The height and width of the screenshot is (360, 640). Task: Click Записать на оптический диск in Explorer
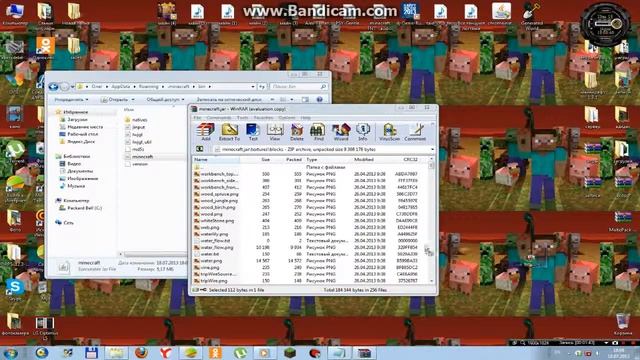click(229, 100)
